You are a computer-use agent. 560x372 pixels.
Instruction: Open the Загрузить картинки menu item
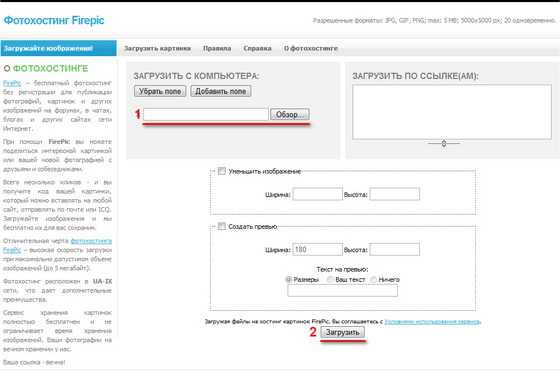[x=158, y=48]
